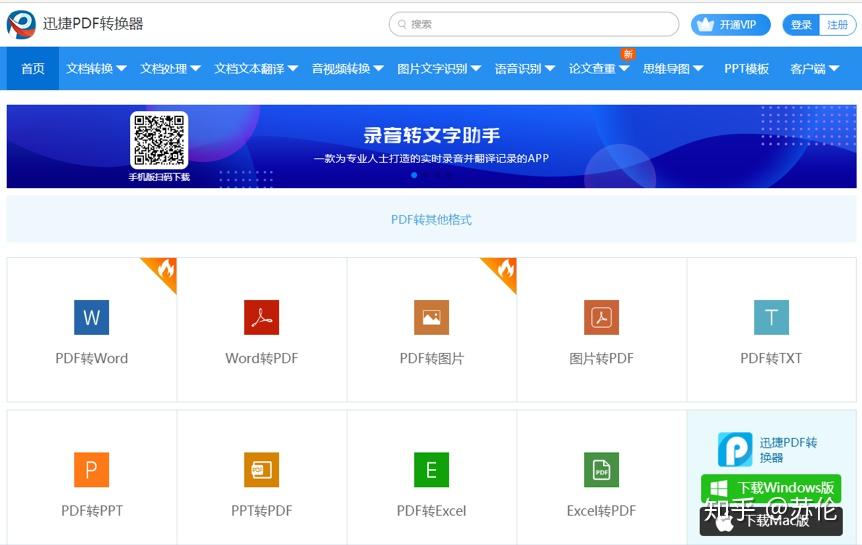862x545 pixels.
Task: Click the PDF转TXT label text
Action: pos(771,359)
